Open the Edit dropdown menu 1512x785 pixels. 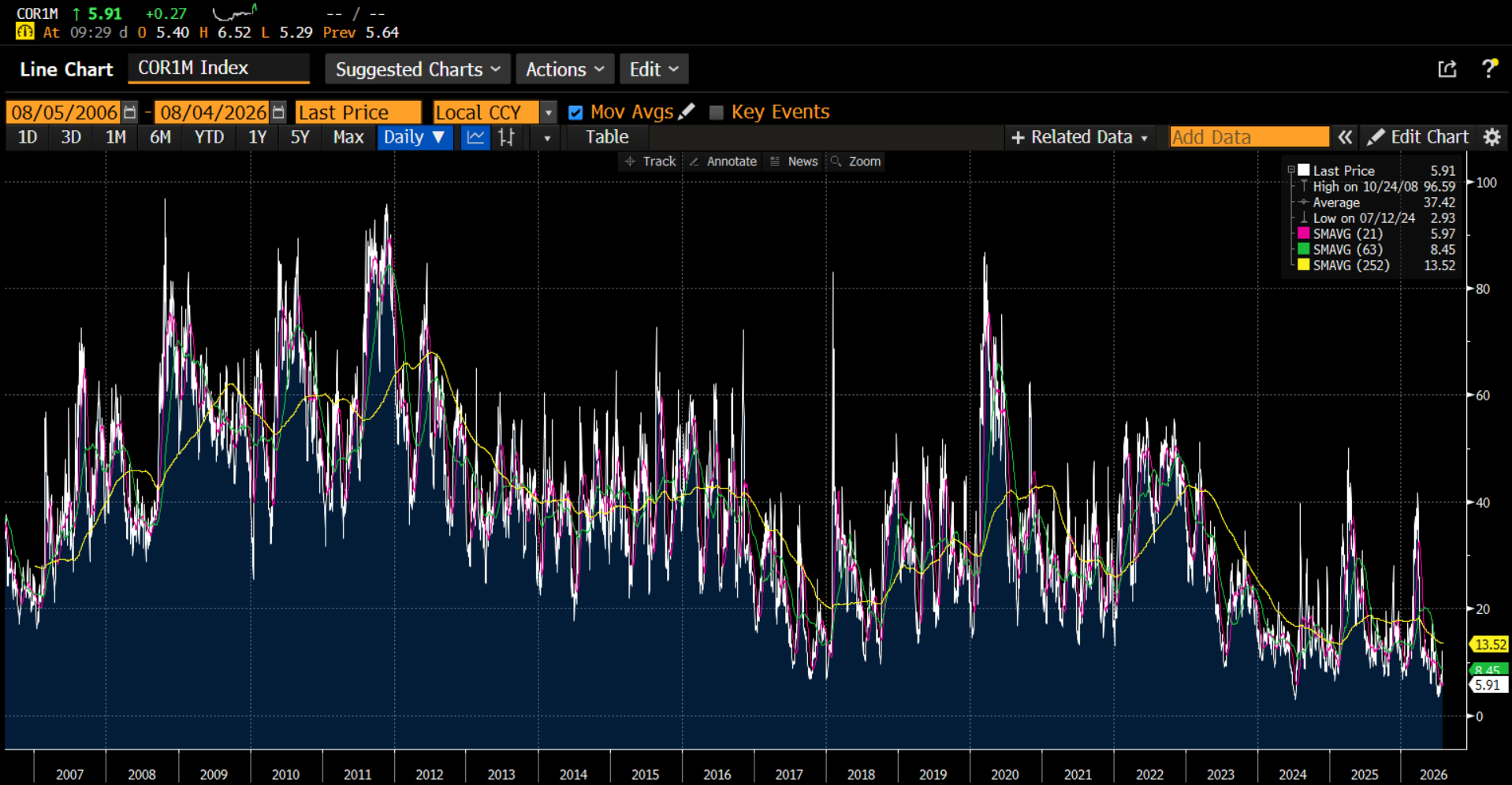click(x=654, y=69)
